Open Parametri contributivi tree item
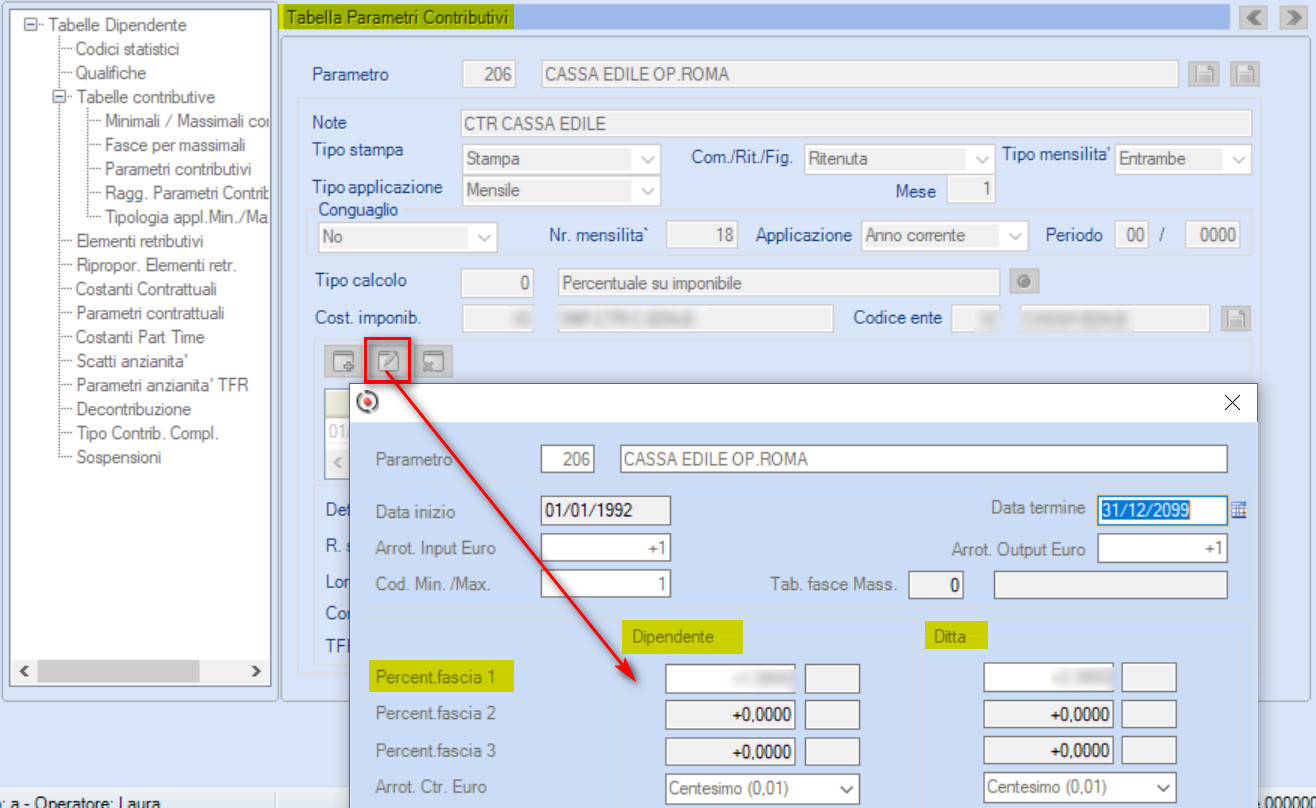The height and width of the screenshot is (808, 1316). tap(178, 169)
